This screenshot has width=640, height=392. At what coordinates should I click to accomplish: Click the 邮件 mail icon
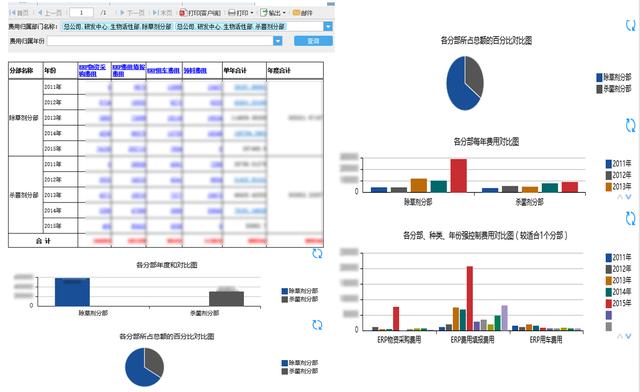coord(296,13)
